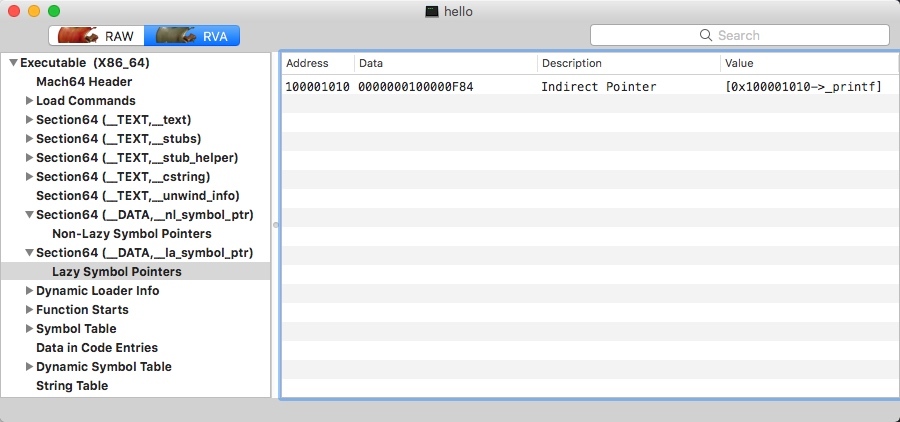Expand Section64 (__TEXT,__cstring) node
The width and height of the screenshot is (900, 422).
(29, 177)
